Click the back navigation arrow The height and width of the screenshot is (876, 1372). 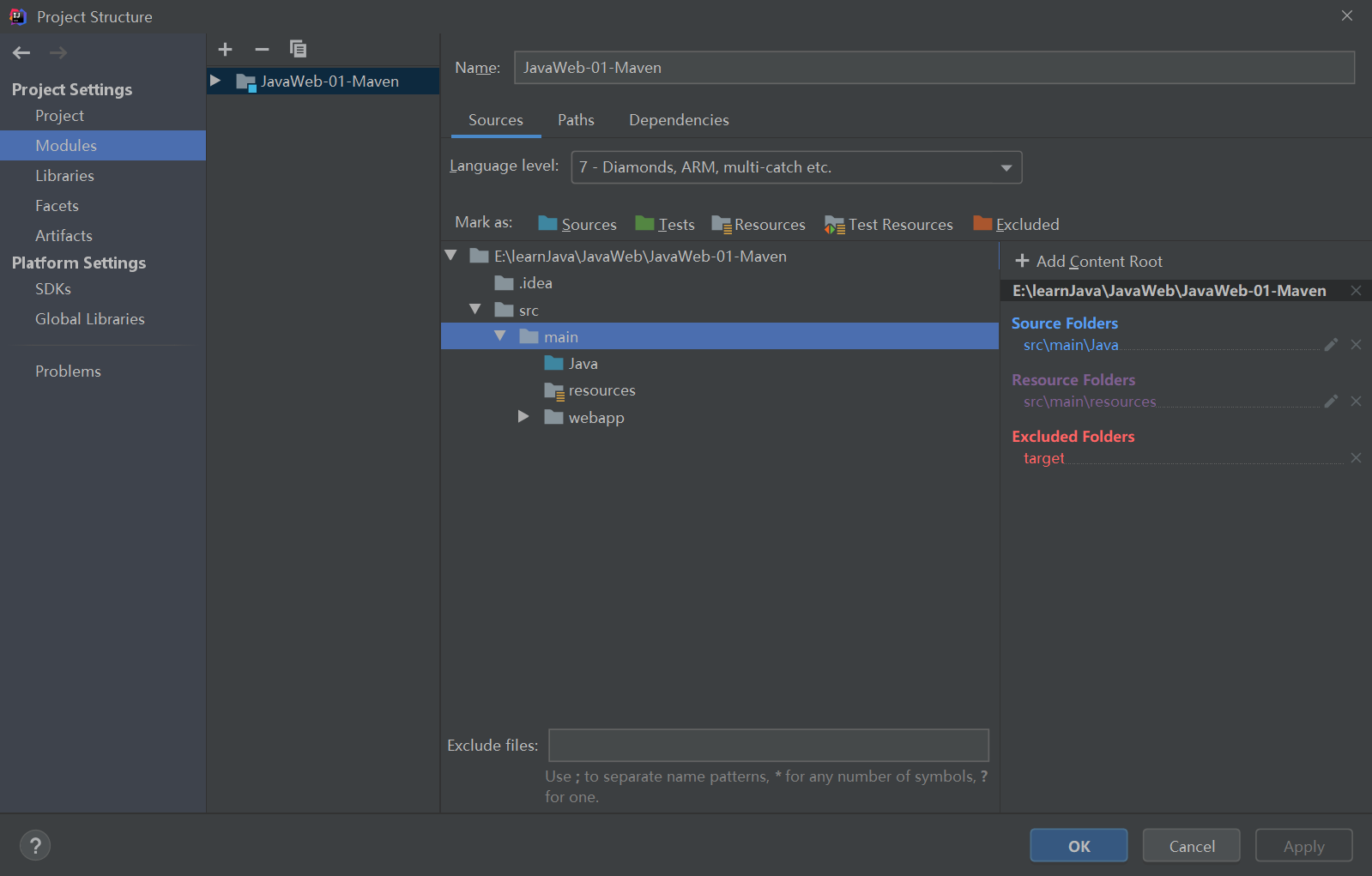[21, 53]
